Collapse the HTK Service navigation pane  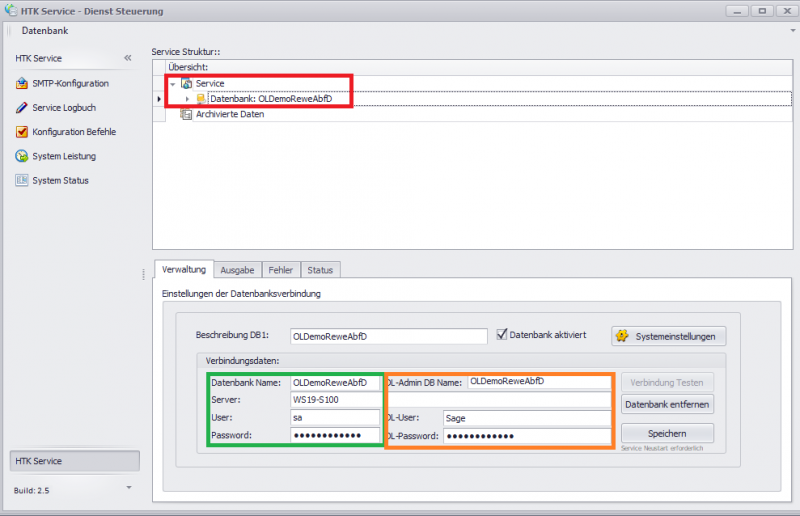coord(128,58)
